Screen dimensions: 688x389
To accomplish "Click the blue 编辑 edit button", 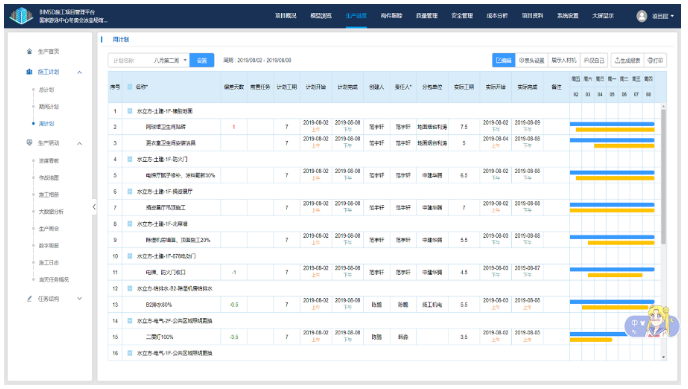I will point(503,60).
